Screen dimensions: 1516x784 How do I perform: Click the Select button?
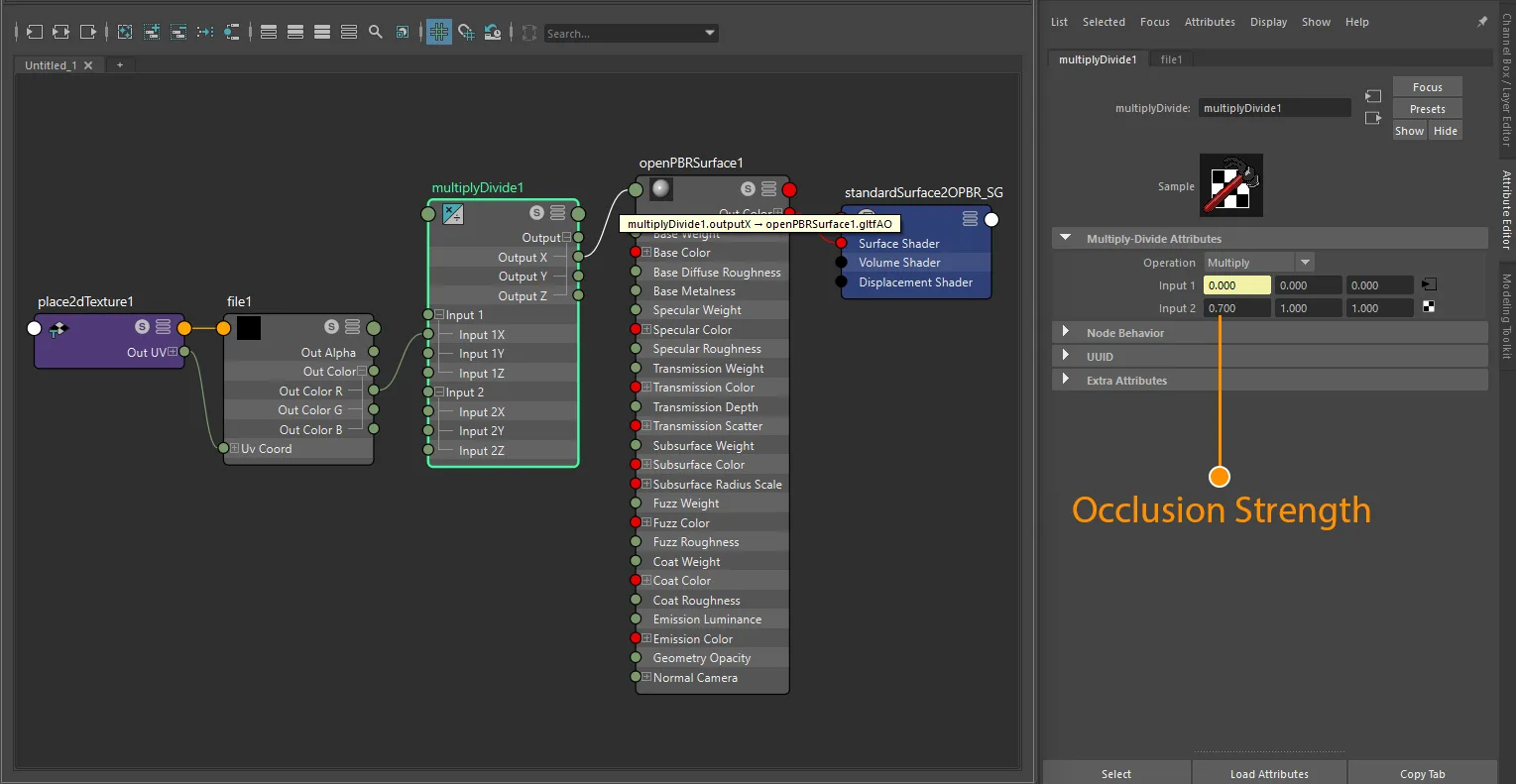1116,773
